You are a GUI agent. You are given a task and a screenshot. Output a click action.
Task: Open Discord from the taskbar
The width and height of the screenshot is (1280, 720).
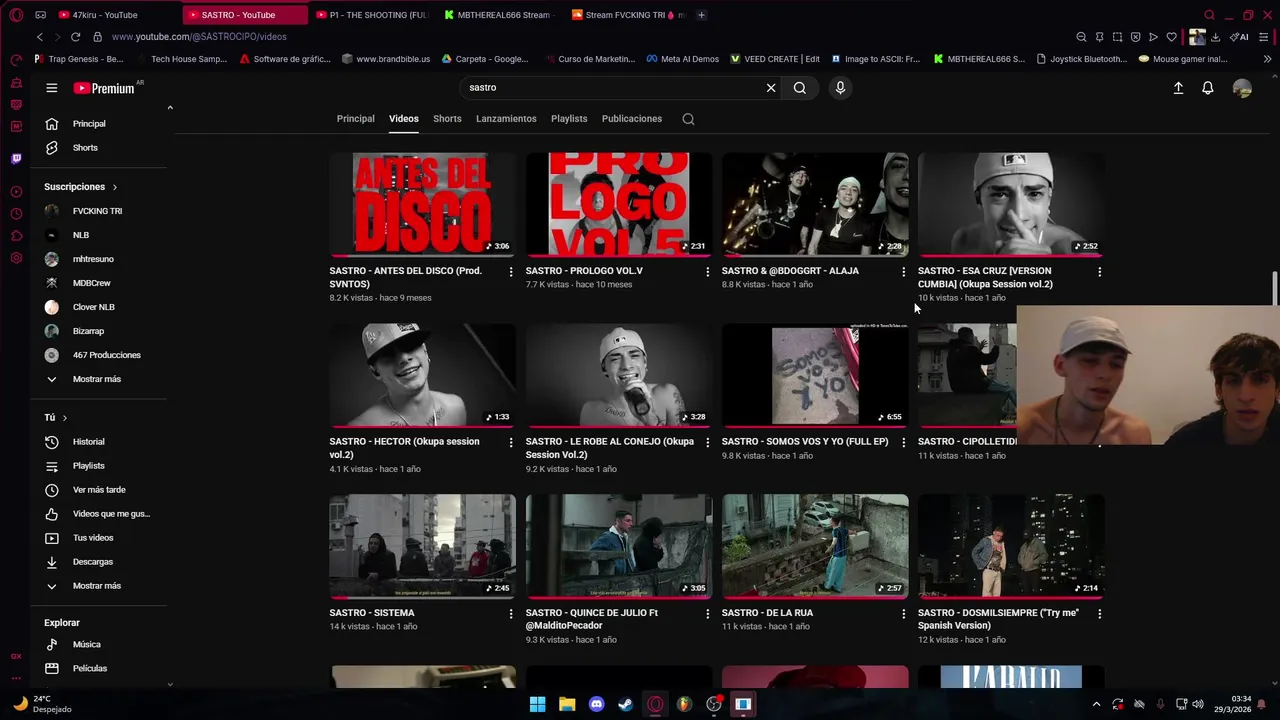[596, 704]
